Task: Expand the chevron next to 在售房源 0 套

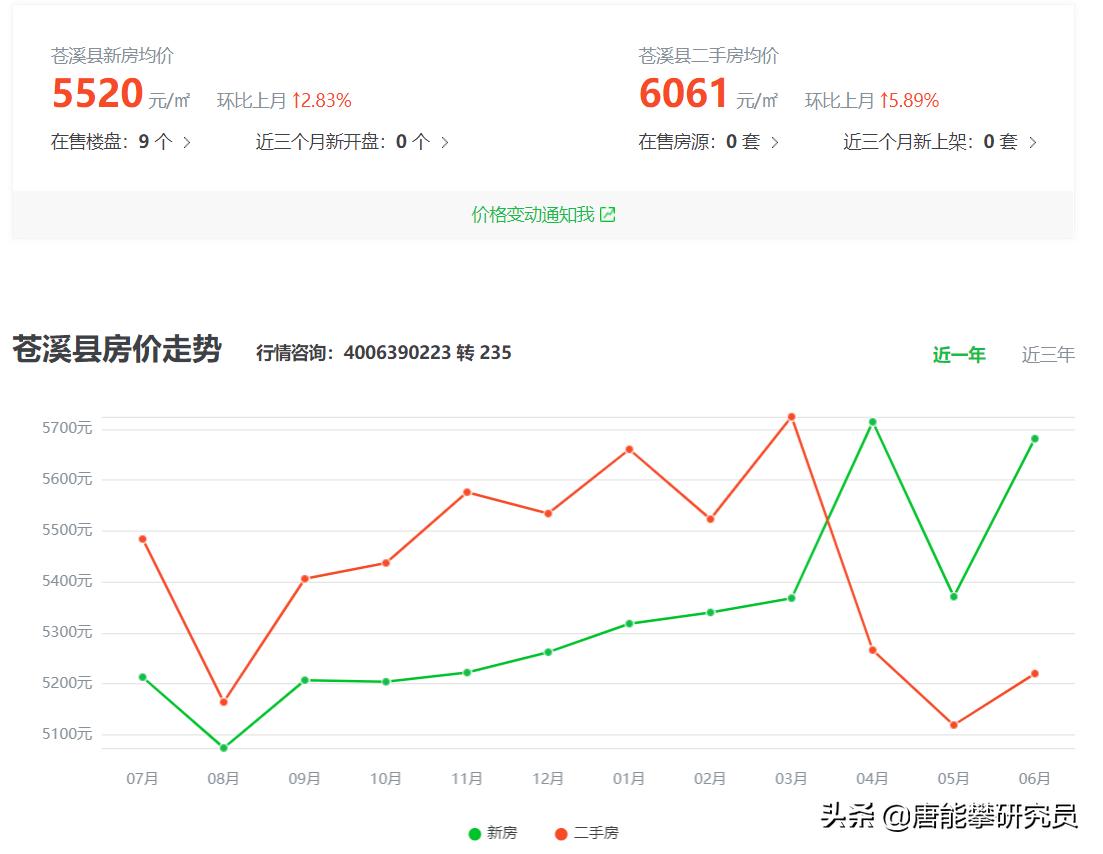Action: click(774, 142)
